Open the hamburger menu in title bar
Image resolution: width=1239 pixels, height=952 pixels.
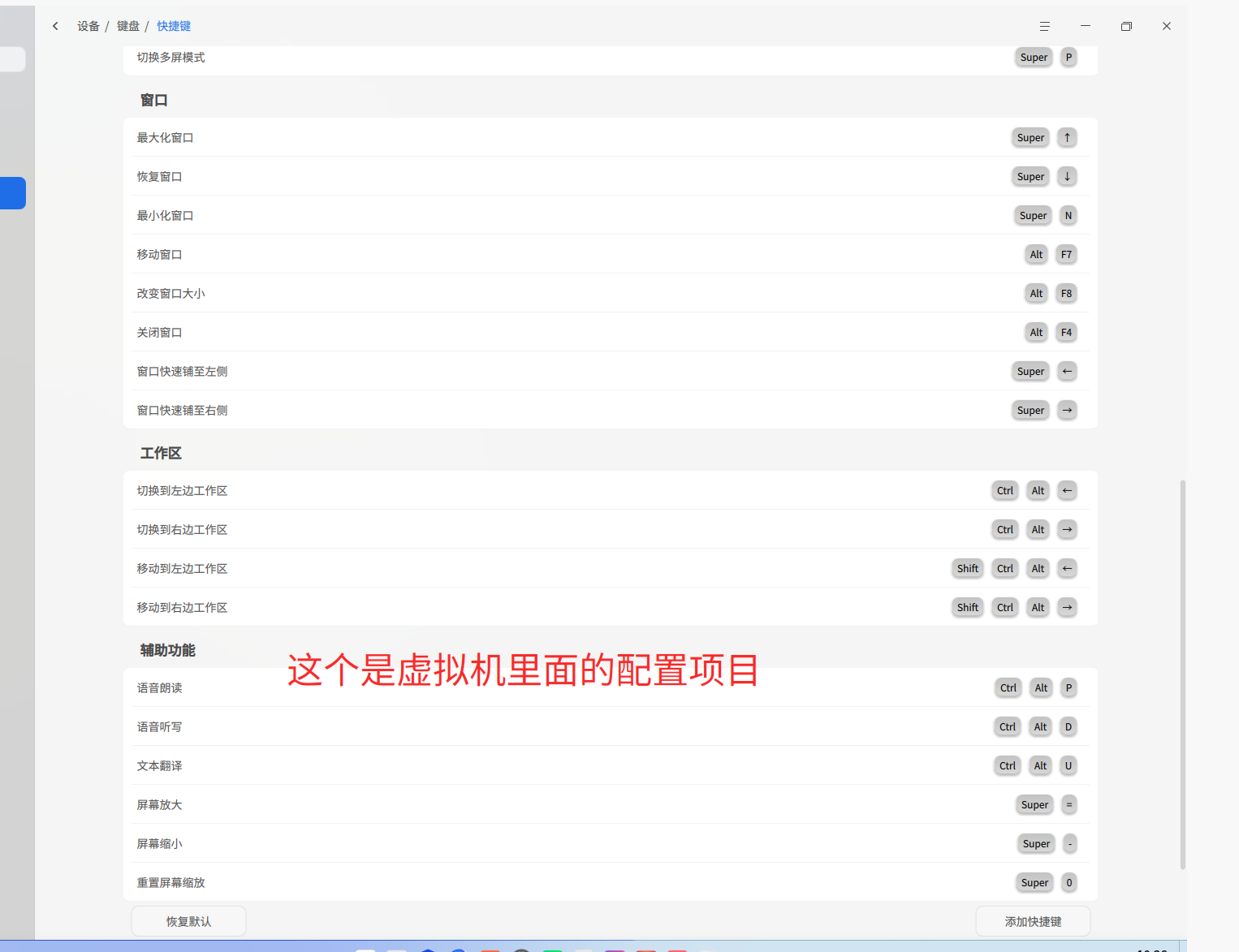[x=1045, y=26]
